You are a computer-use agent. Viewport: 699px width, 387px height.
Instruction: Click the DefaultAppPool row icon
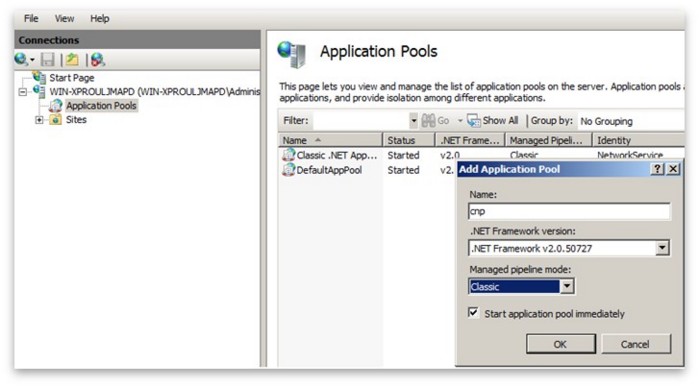coord(288,169)
